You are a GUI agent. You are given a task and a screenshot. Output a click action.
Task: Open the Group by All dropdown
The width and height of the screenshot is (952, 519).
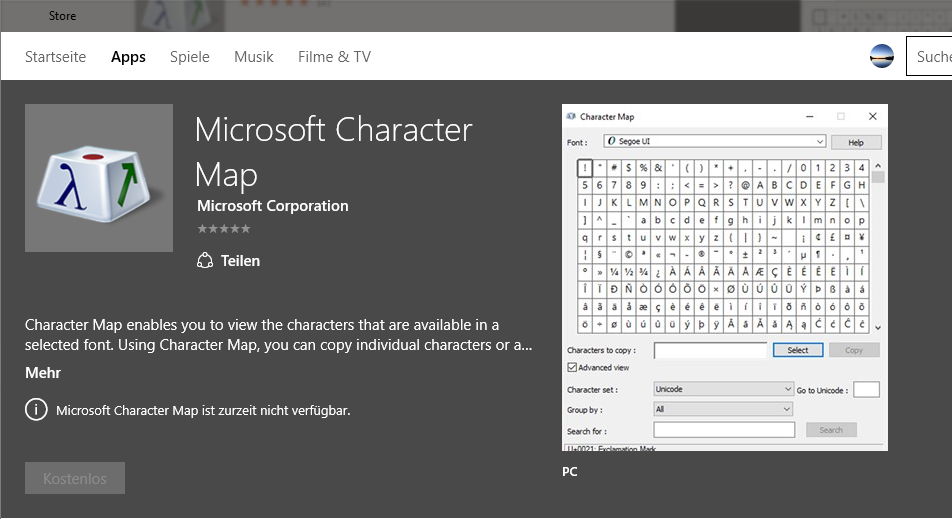pyautogui.click(x=723, y=409)
